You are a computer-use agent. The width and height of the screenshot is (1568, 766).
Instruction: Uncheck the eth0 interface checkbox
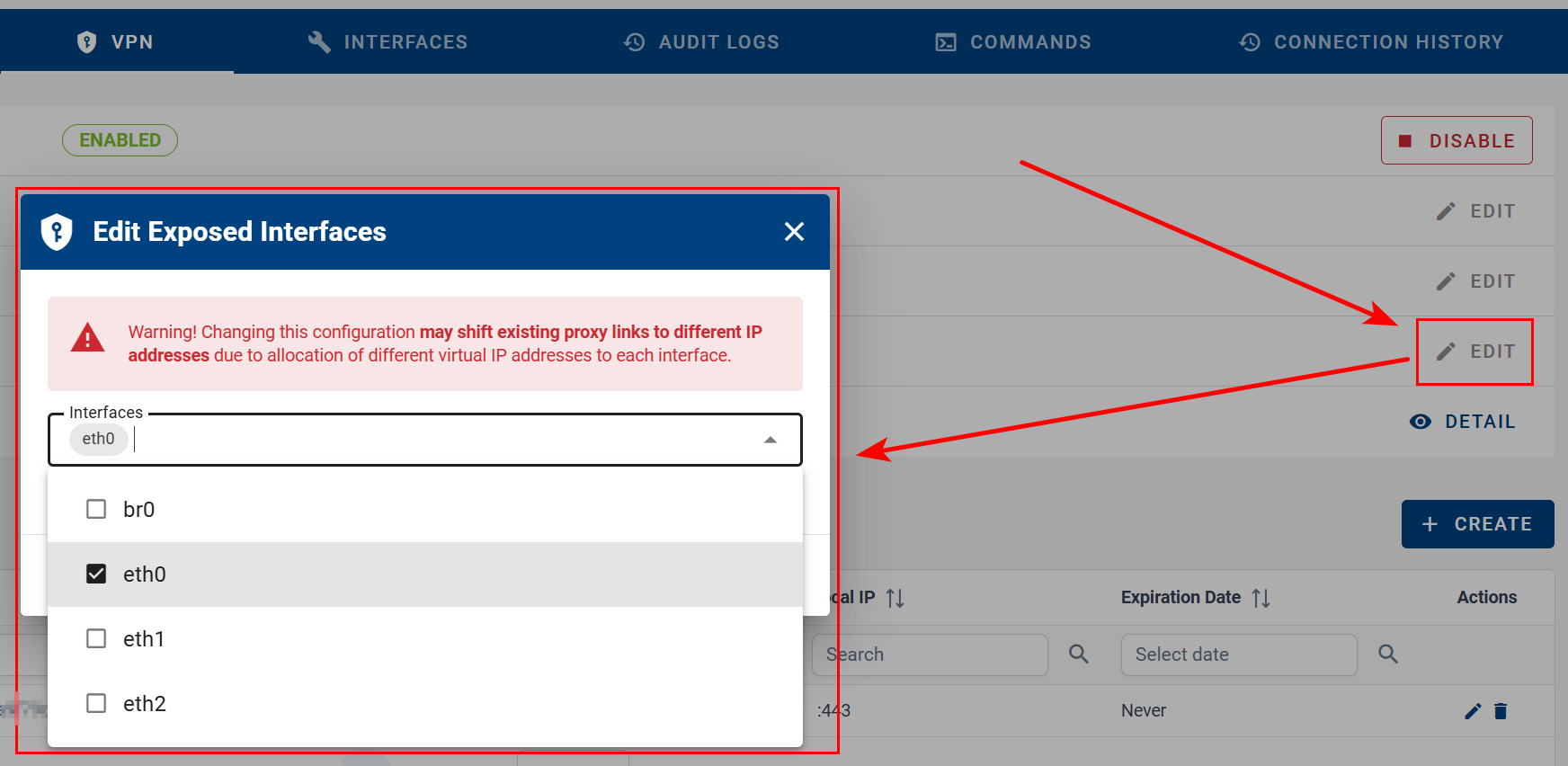(96, 574)
